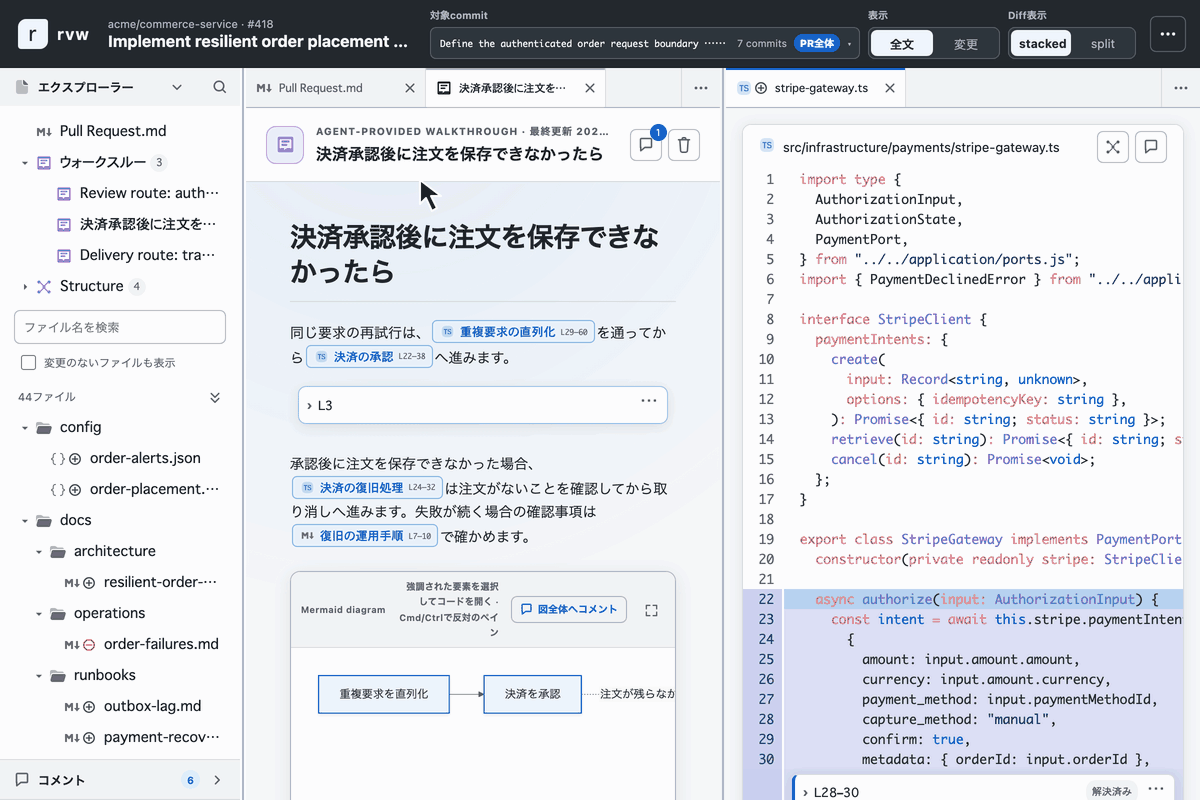
Task: Expand the stripe-gateway.ts file view to fullscreen
Action: tap(1112, 147)
